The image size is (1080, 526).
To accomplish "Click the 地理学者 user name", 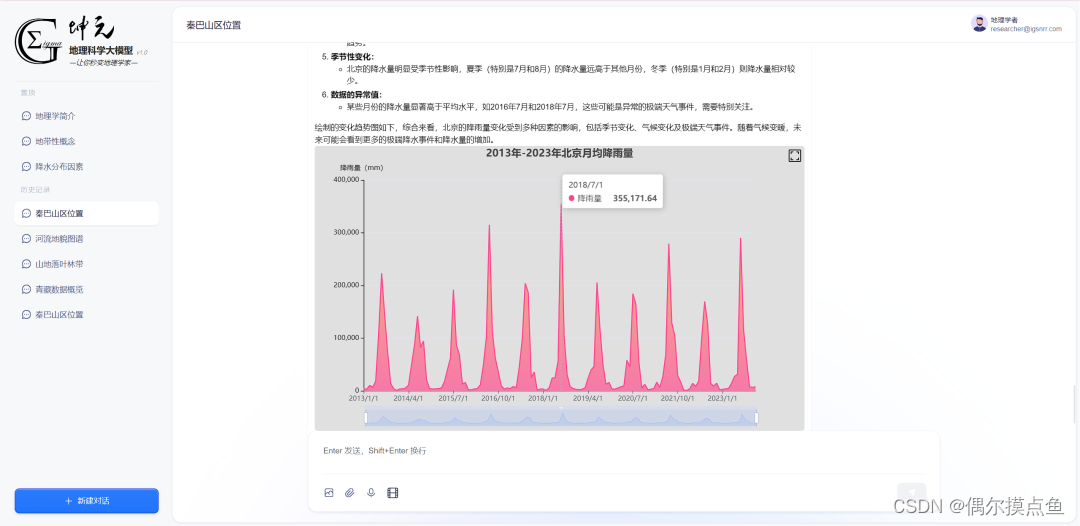I will [1004, 20].
